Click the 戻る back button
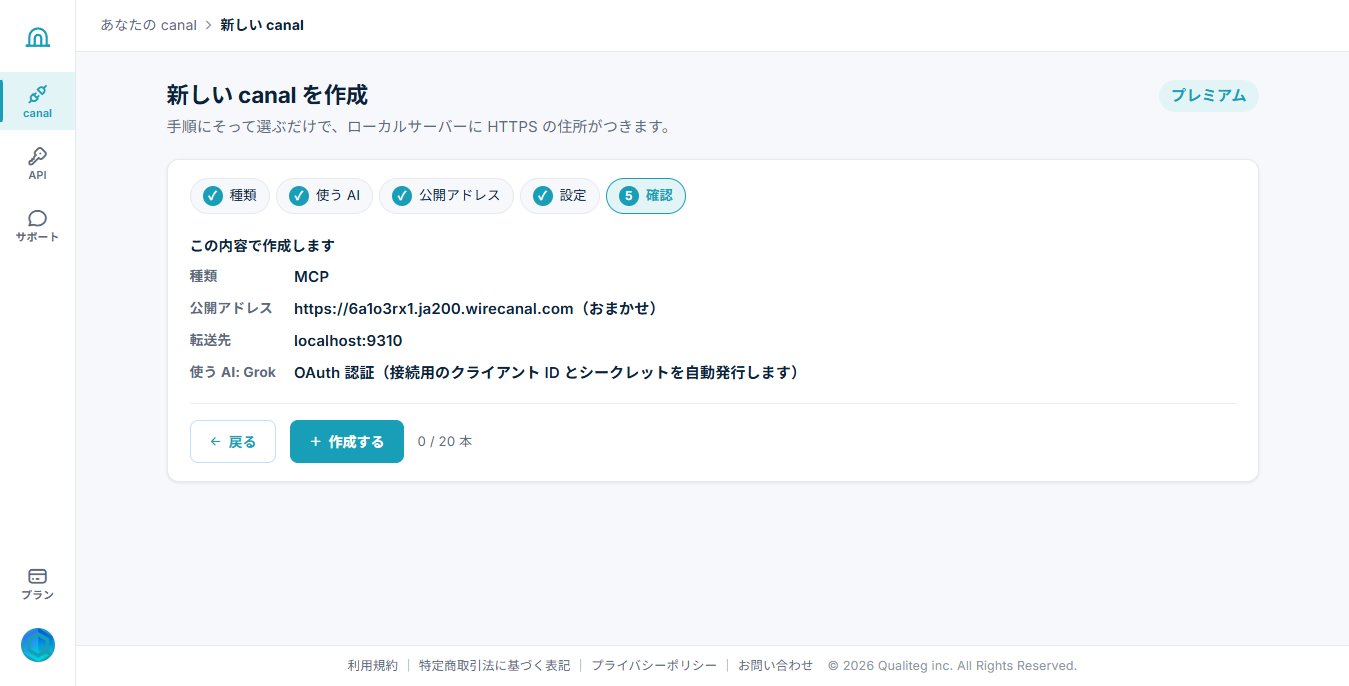This screenshot has width=1349, height=686. tap(233, 442)
